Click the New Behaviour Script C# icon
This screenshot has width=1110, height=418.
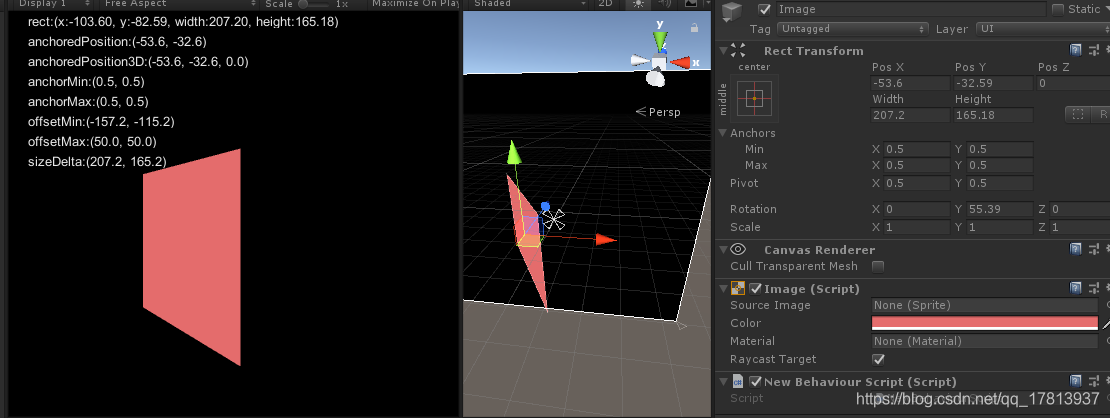738,381
